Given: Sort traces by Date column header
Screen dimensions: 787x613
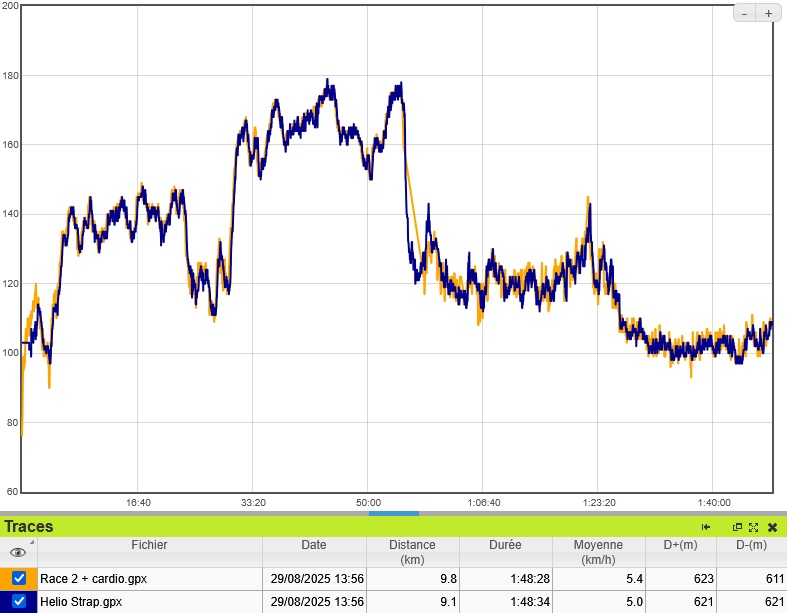Looking at the screenshot, I should click(x=313, y=546).
